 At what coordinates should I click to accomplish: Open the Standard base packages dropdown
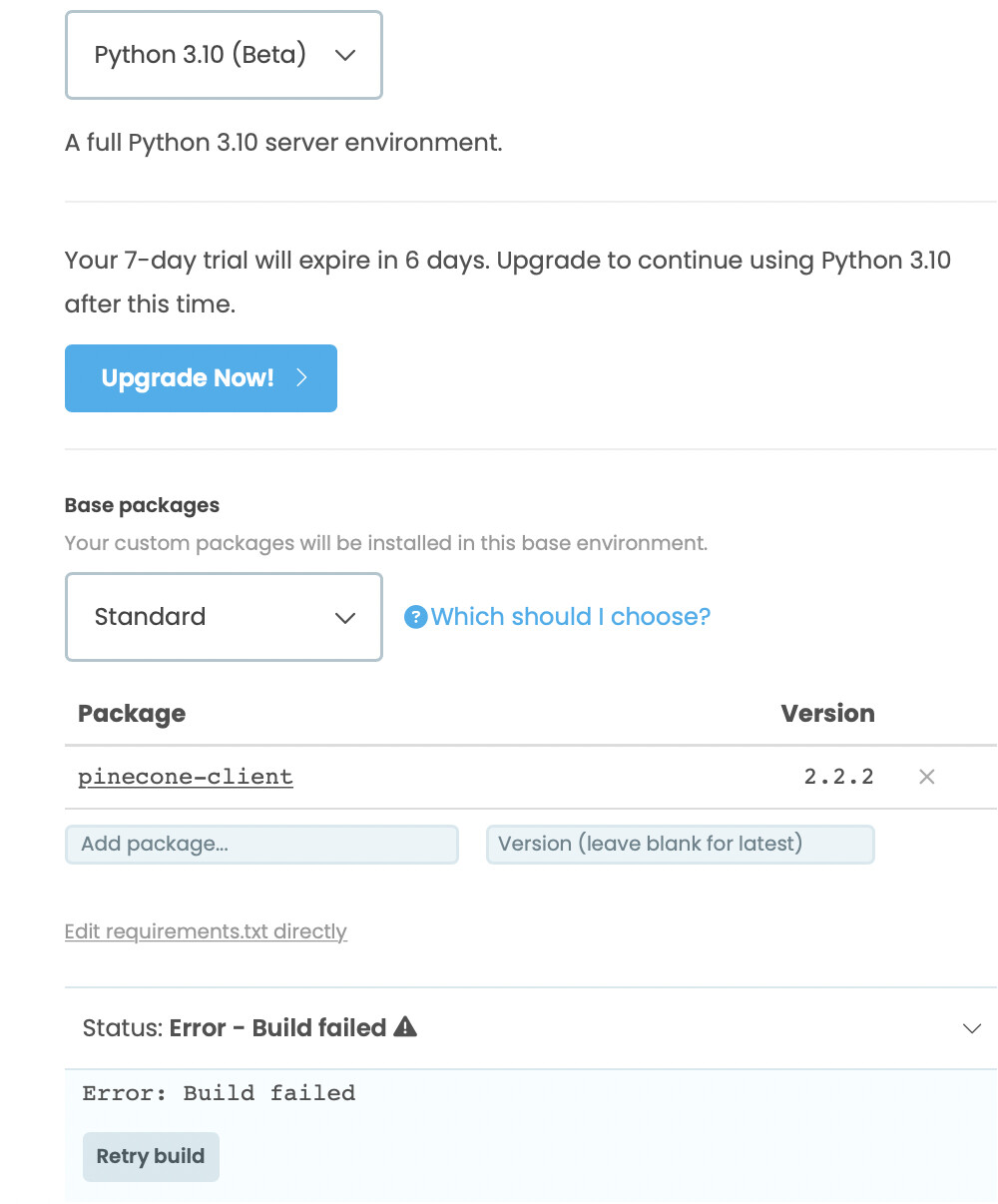pyautogui.click(x=224, y=617)
